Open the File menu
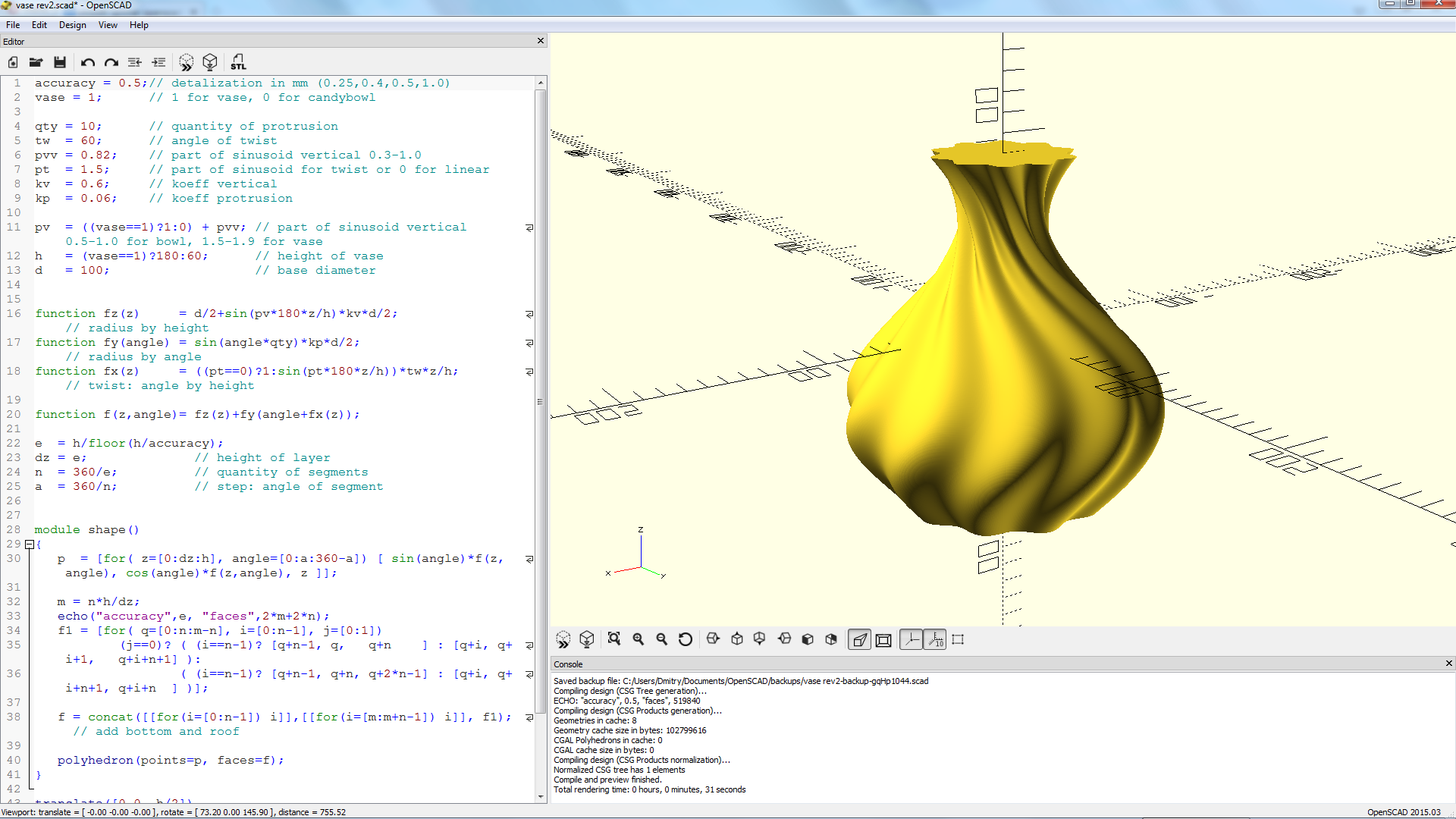 (13, 25)
